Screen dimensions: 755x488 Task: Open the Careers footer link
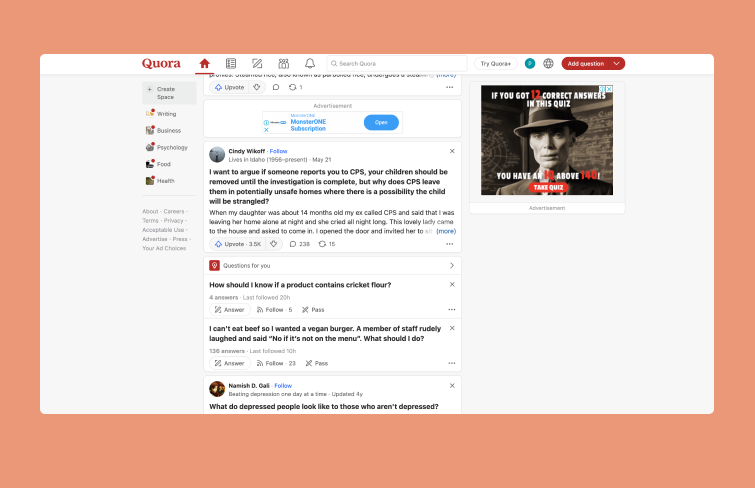tap(174, 211)
